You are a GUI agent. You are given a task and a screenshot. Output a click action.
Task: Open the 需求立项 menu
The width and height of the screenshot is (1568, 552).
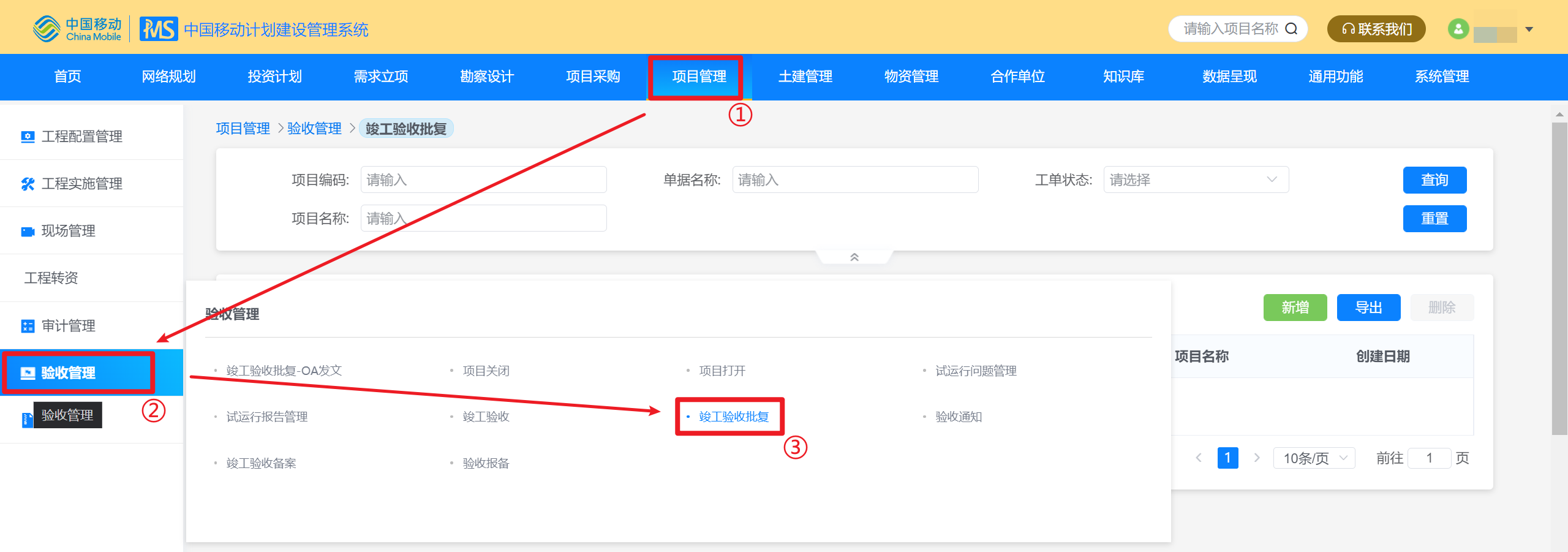coord(381,77)
